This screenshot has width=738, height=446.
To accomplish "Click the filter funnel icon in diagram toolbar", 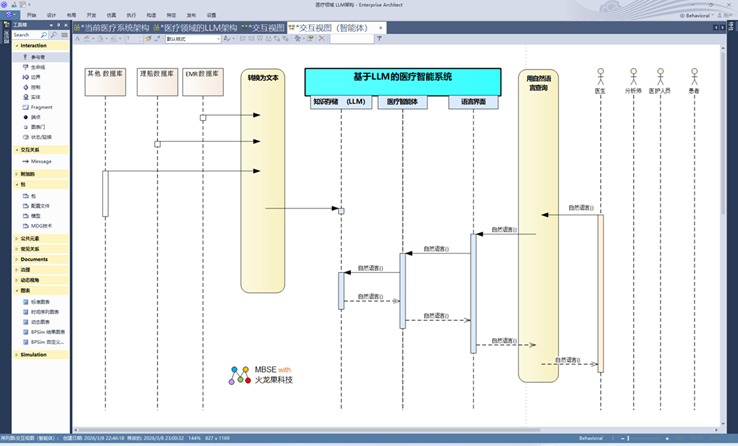I will pos(378,38).
